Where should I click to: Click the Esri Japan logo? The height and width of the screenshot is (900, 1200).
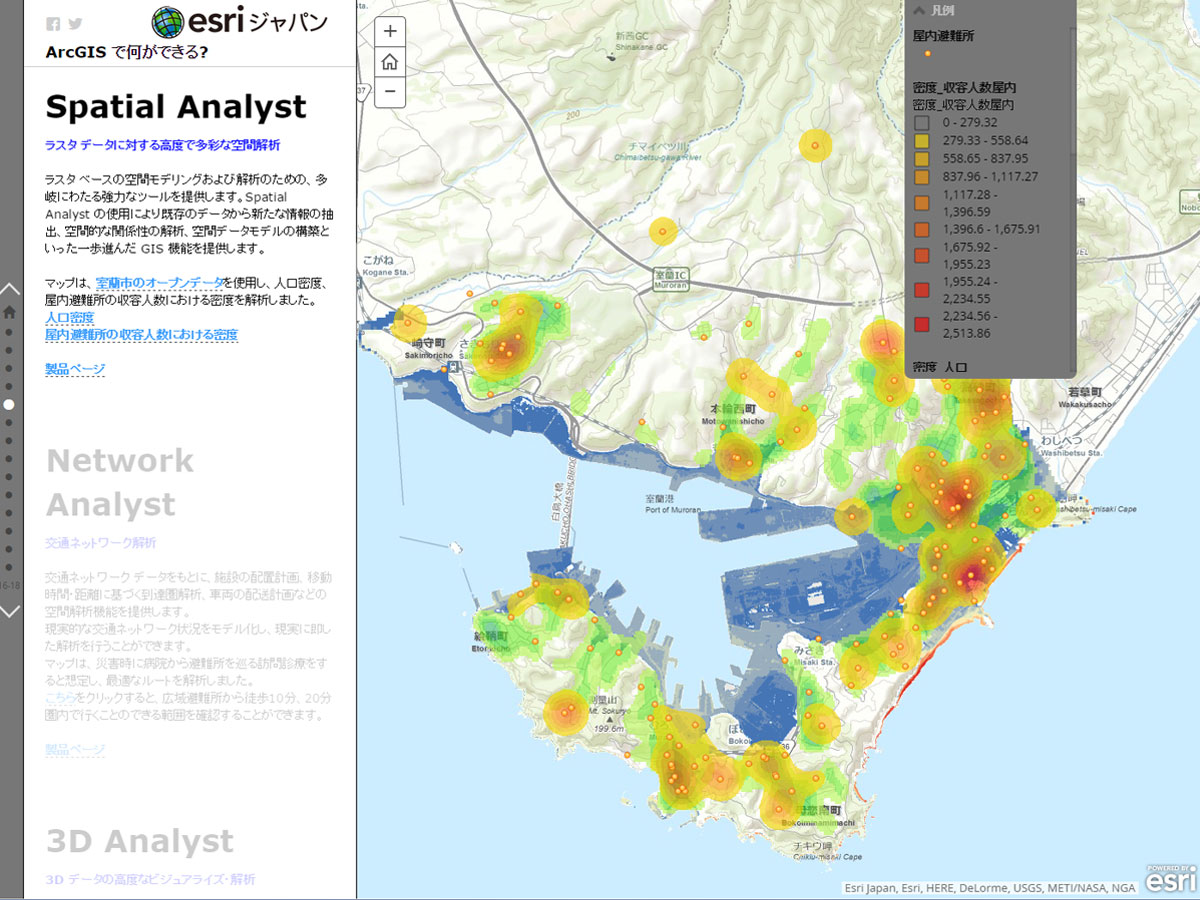pyautogui.click(x=240, y=22)
